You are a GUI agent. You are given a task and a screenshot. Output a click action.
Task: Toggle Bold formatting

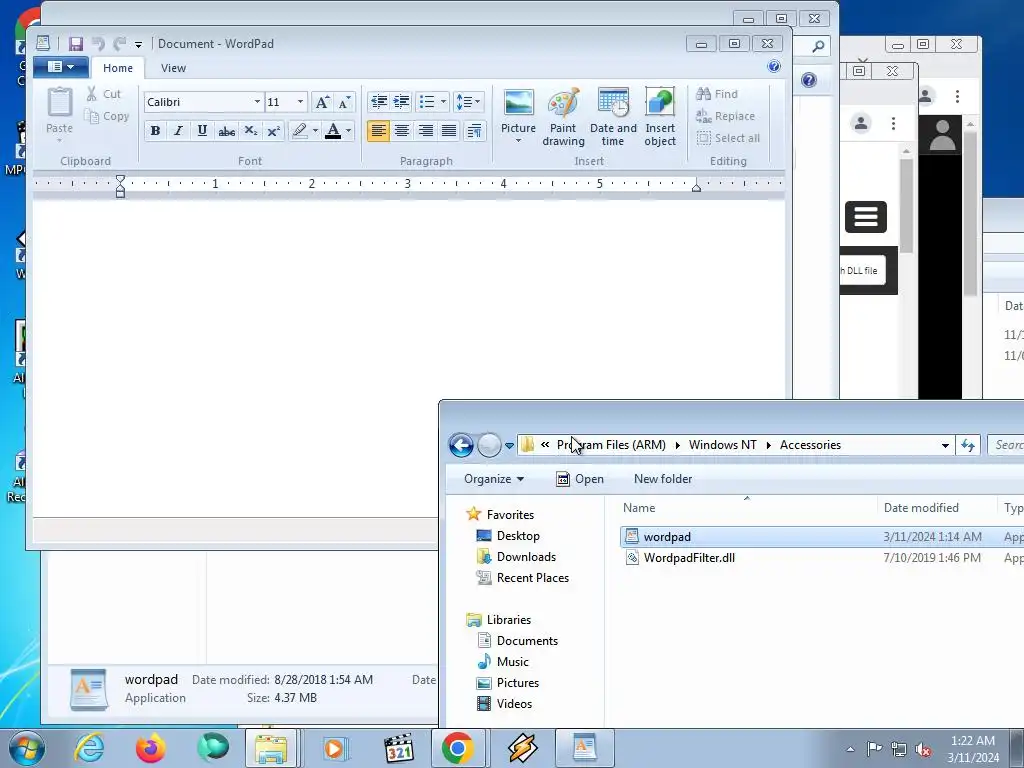tap(155, 131)
